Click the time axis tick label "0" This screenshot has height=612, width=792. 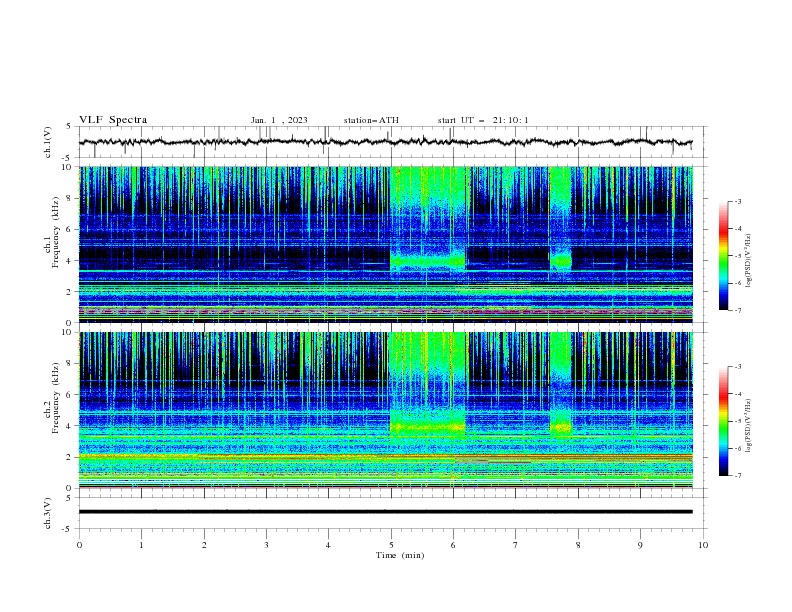(x=79, y=545)
